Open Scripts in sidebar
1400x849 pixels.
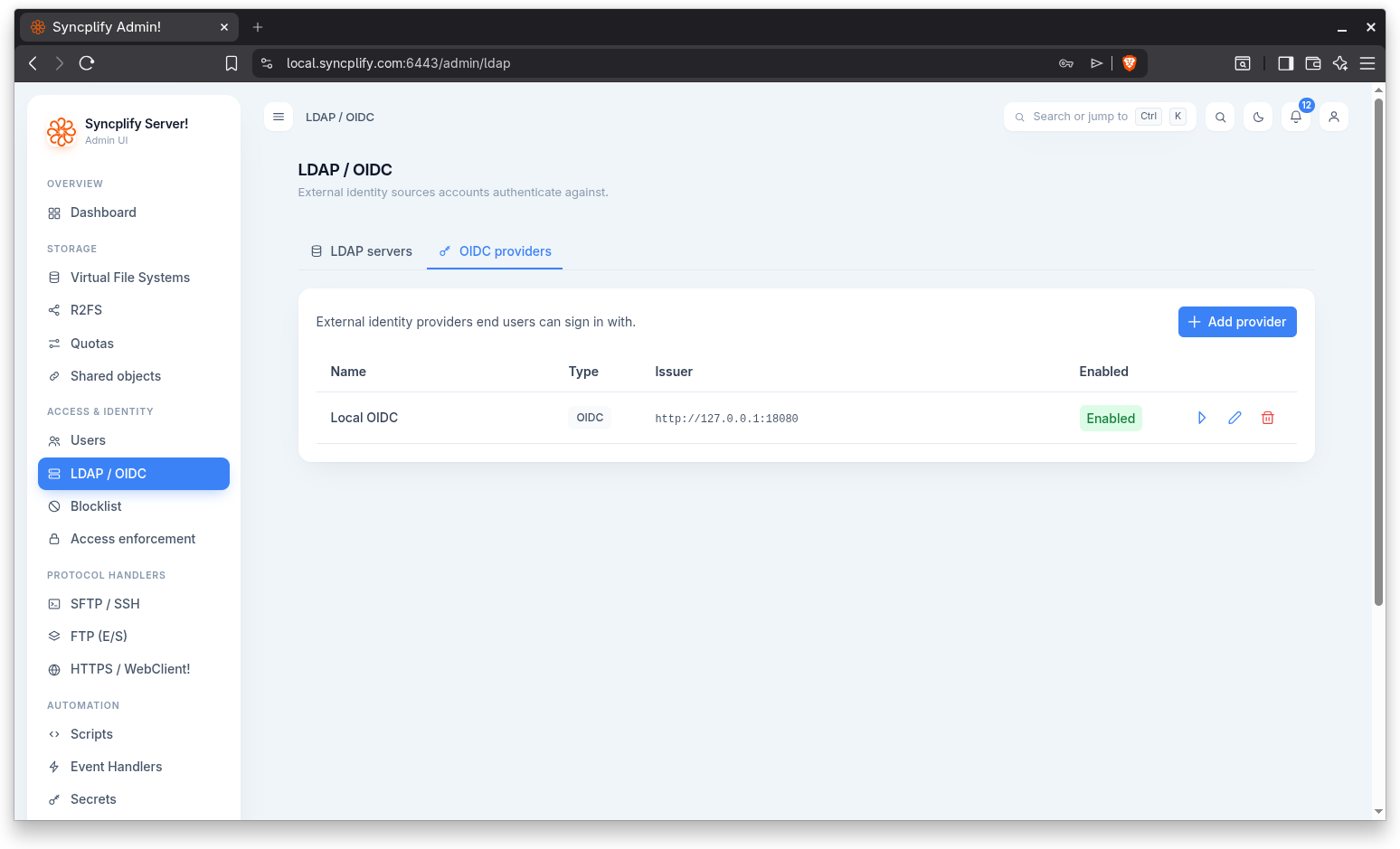point(134,734)
